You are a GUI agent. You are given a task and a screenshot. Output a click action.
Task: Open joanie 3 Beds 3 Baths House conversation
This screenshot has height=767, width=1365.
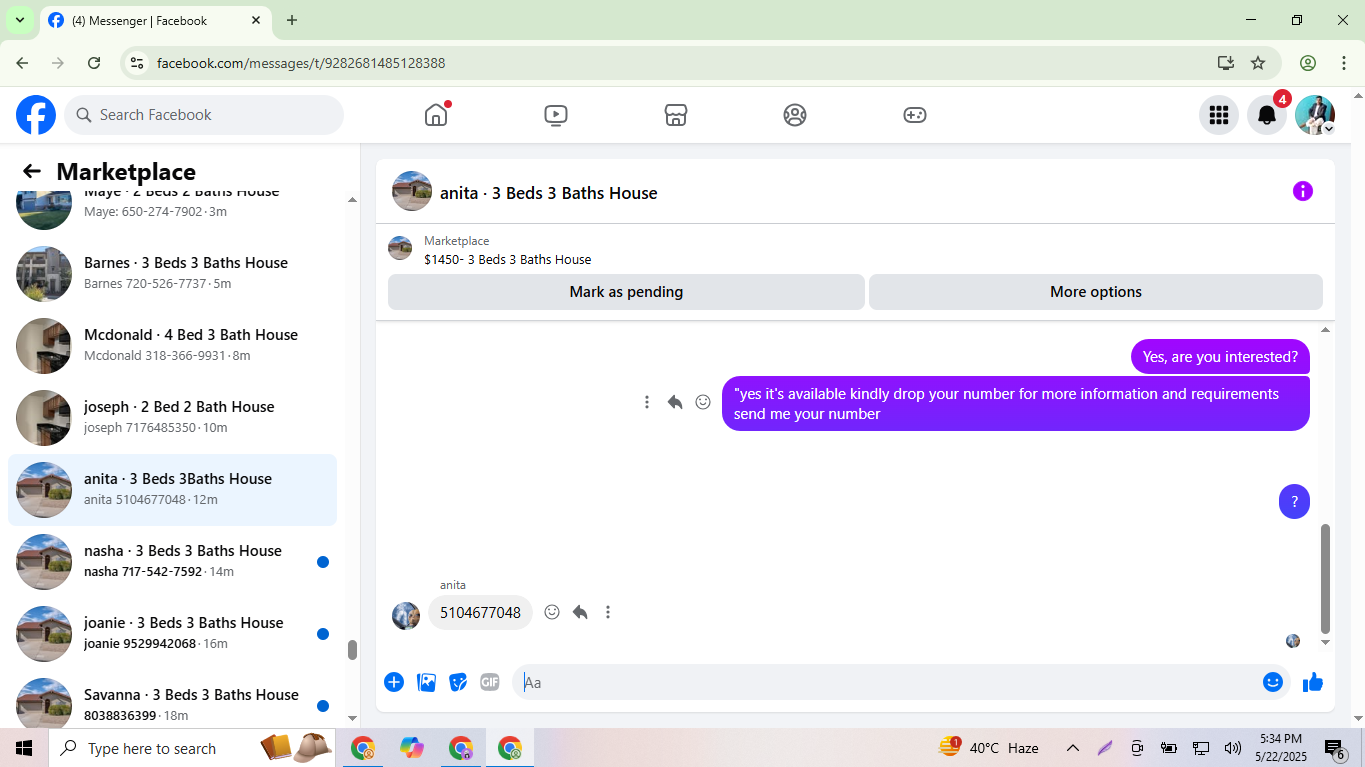[x=172, y=634]
